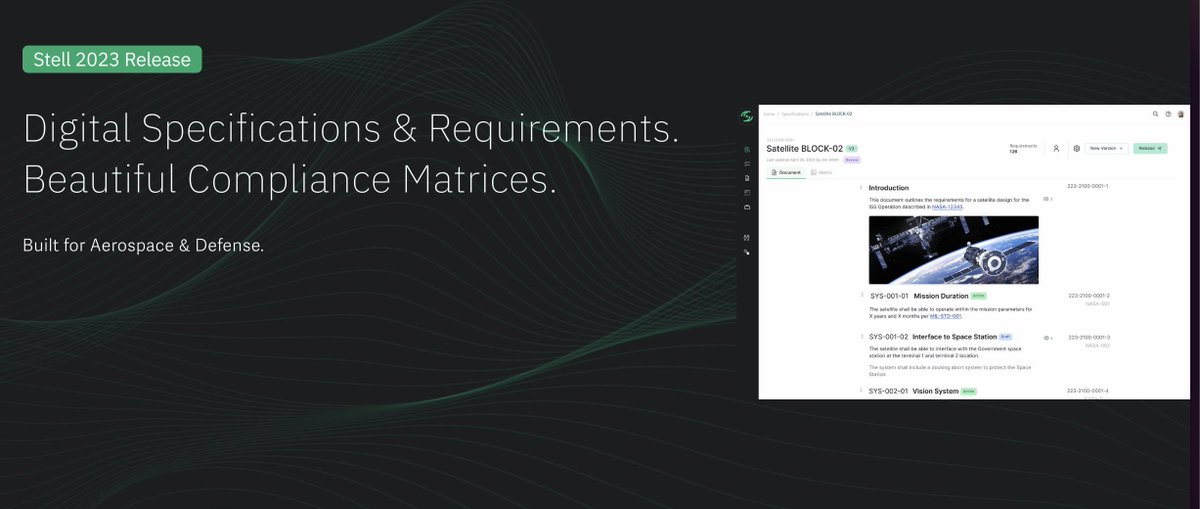Screen dimensions: 1200x509
Task: Click the Introduction heading
Action: click(x=888, y=187)
